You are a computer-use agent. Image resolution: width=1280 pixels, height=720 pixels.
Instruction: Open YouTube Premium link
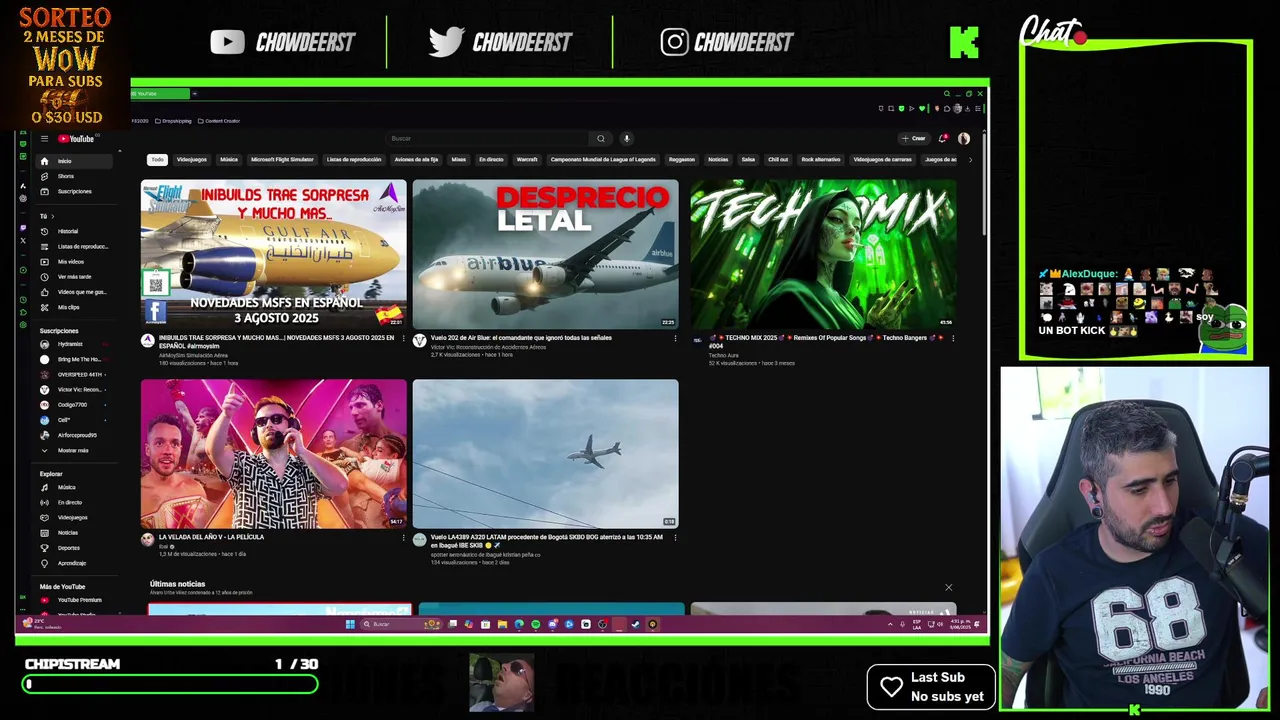72,600
